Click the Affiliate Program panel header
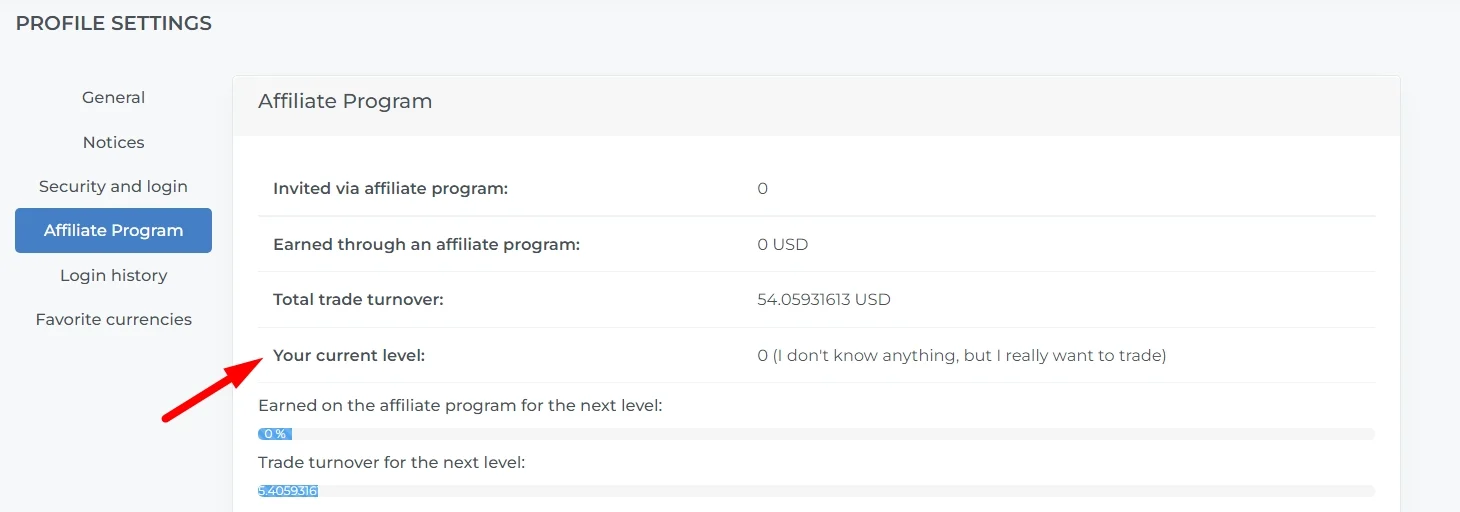 pyautogui.click(x=345, y=101)
